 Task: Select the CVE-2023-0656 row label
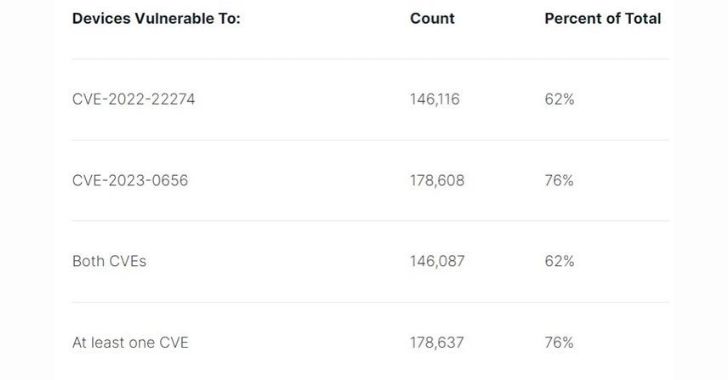130,180
